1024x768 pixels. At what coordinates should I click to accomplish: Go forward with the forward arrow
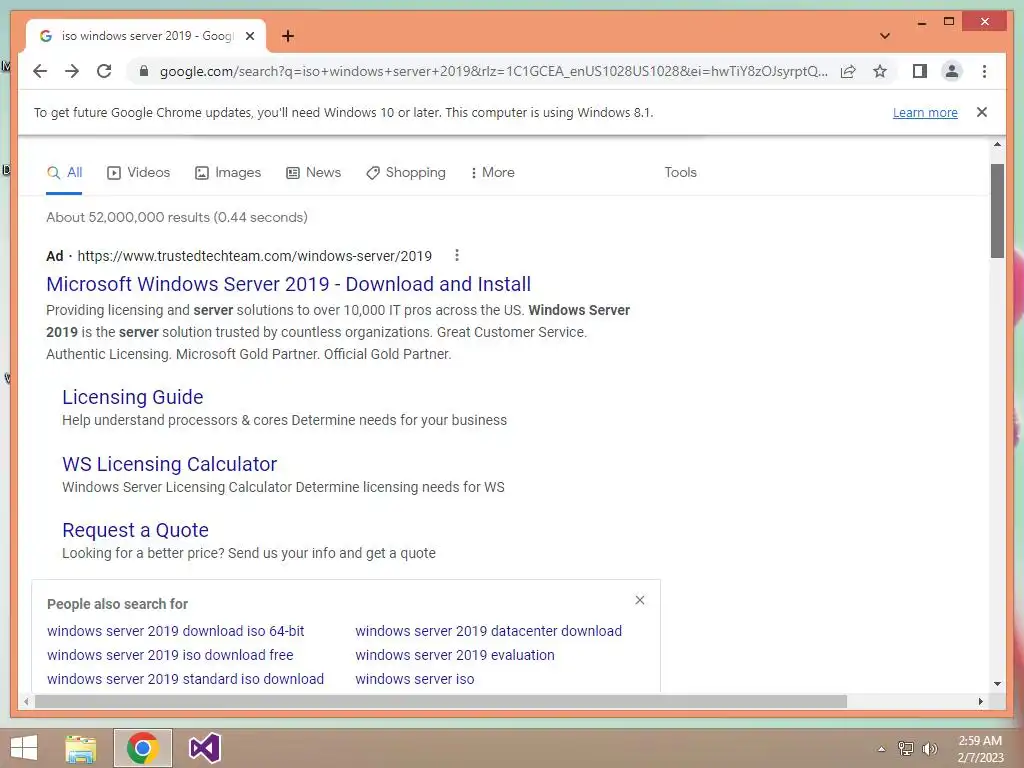[72, 71]
